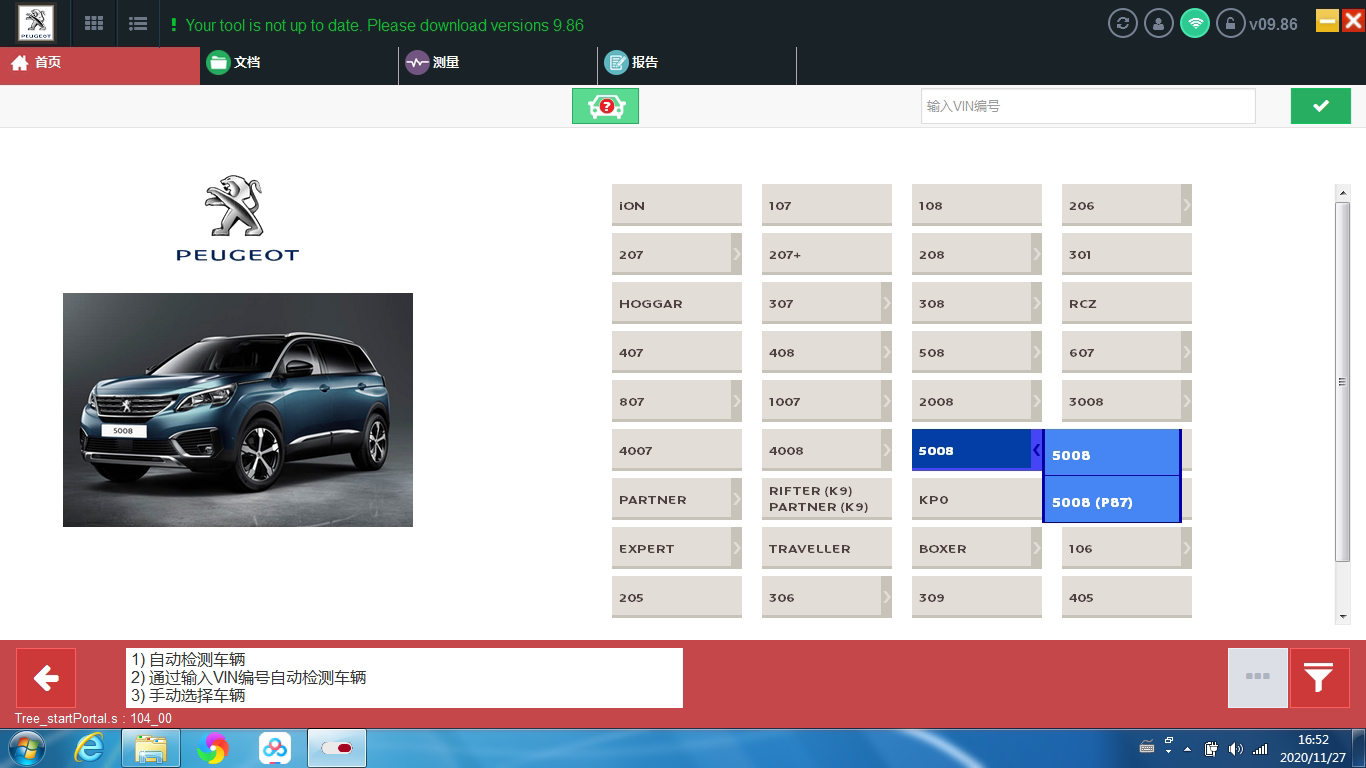Image resolution: width=1366 pixels, height=768 pixels.
Task: Expand the 508 model arrow
Action: pos(1036,352)
